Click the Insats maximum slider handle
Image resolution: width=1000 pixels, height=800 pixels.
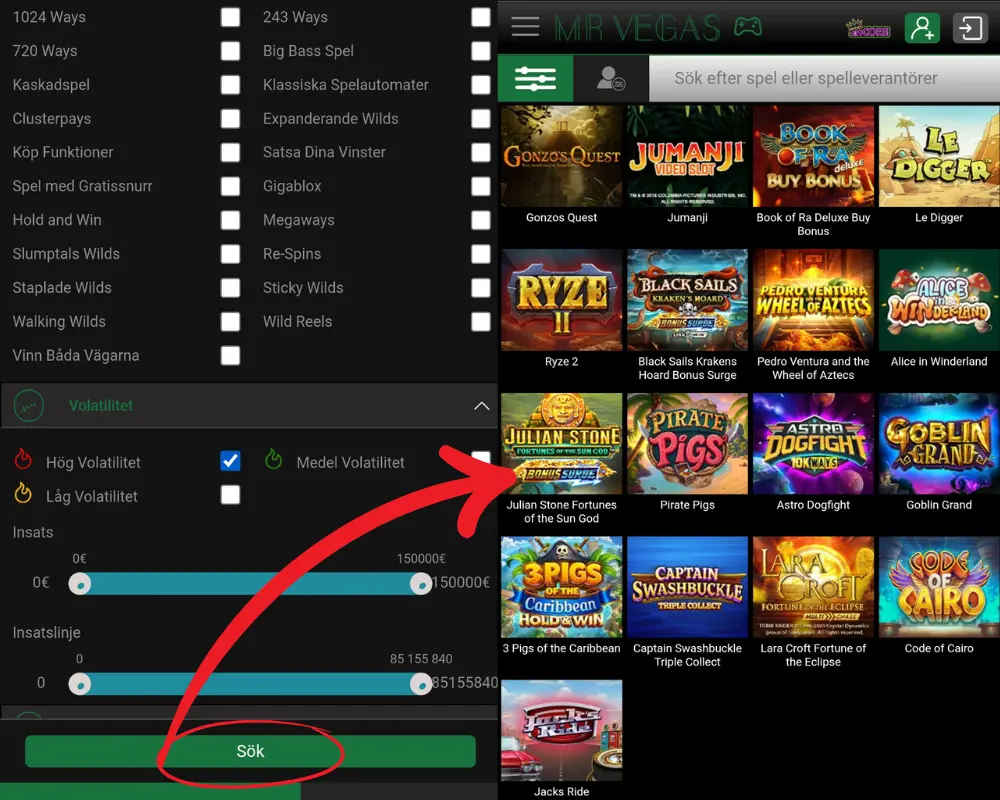tap(421, 583)
